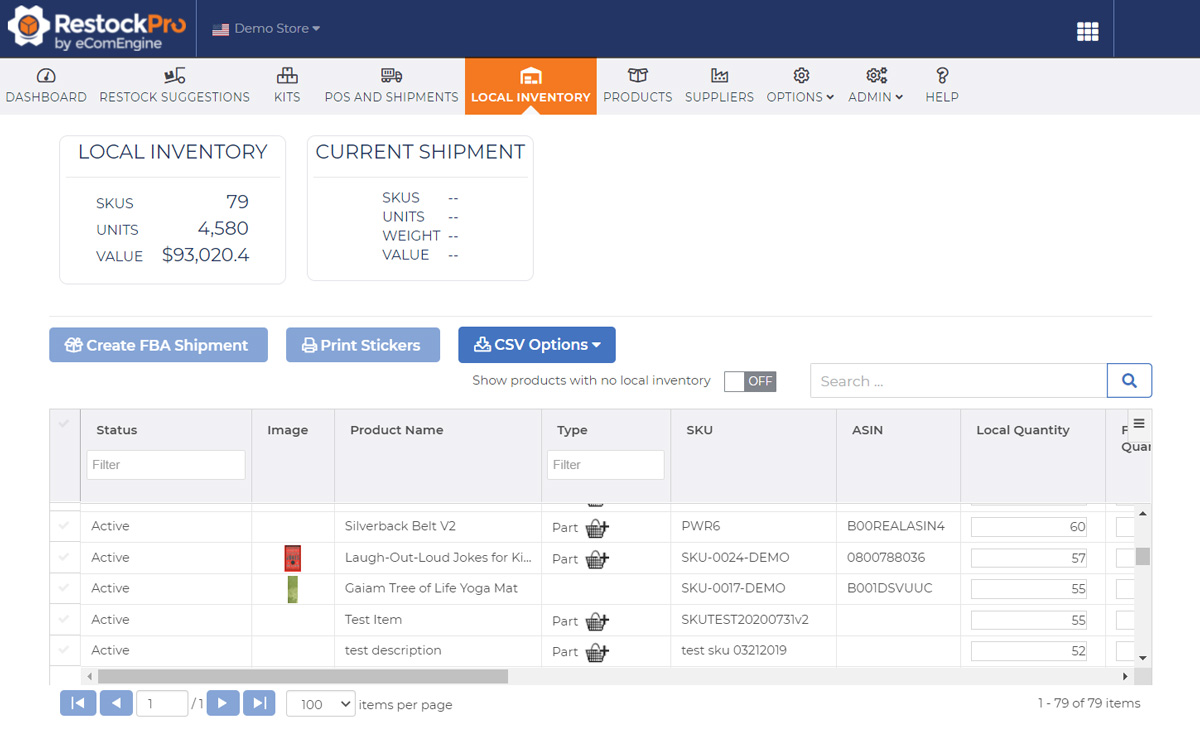Click the RestockPro logo
1200x746 pixels.
[97, 29]
